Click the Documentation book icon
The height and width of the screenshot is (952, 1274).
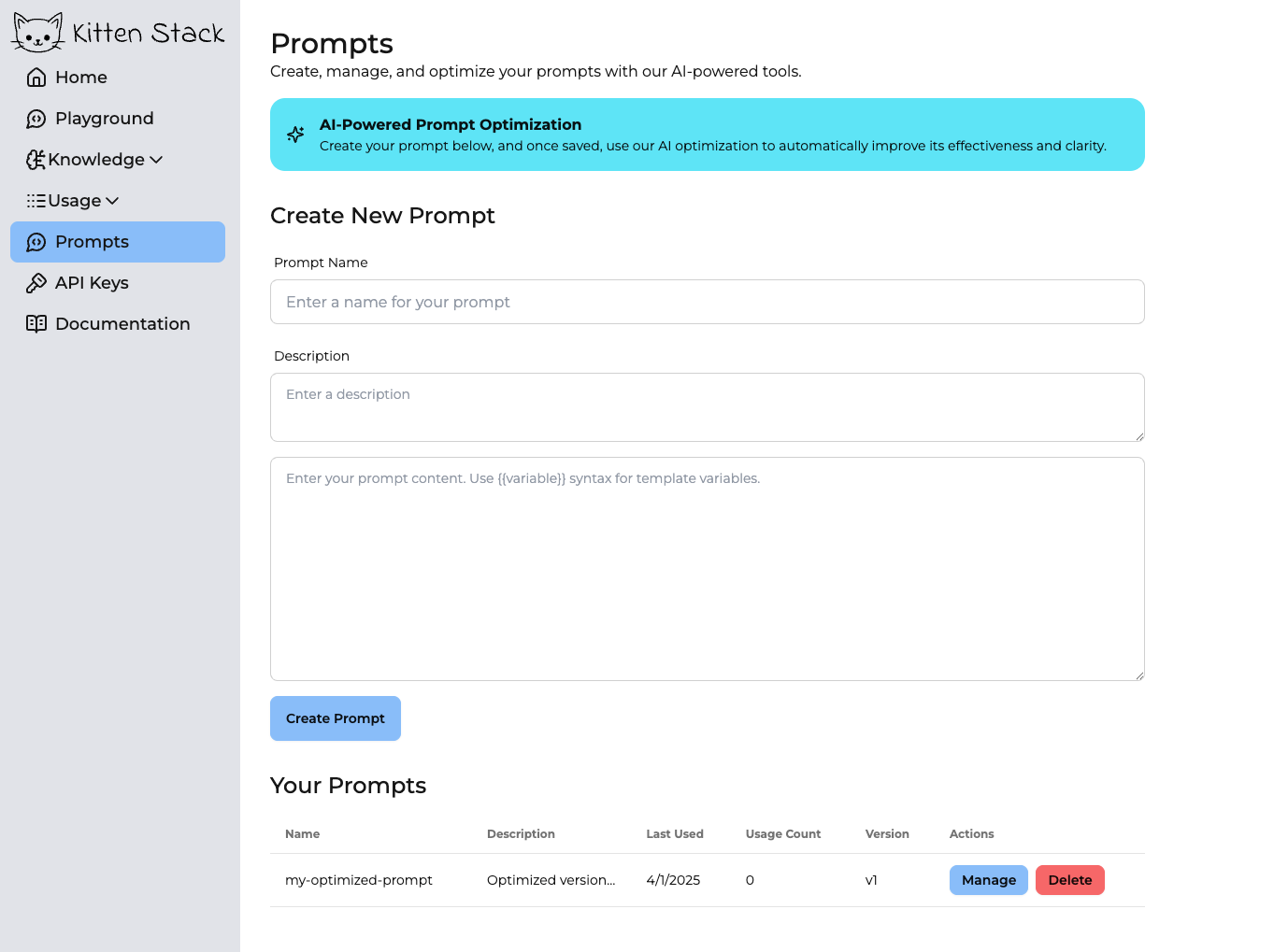pos(36,324)
